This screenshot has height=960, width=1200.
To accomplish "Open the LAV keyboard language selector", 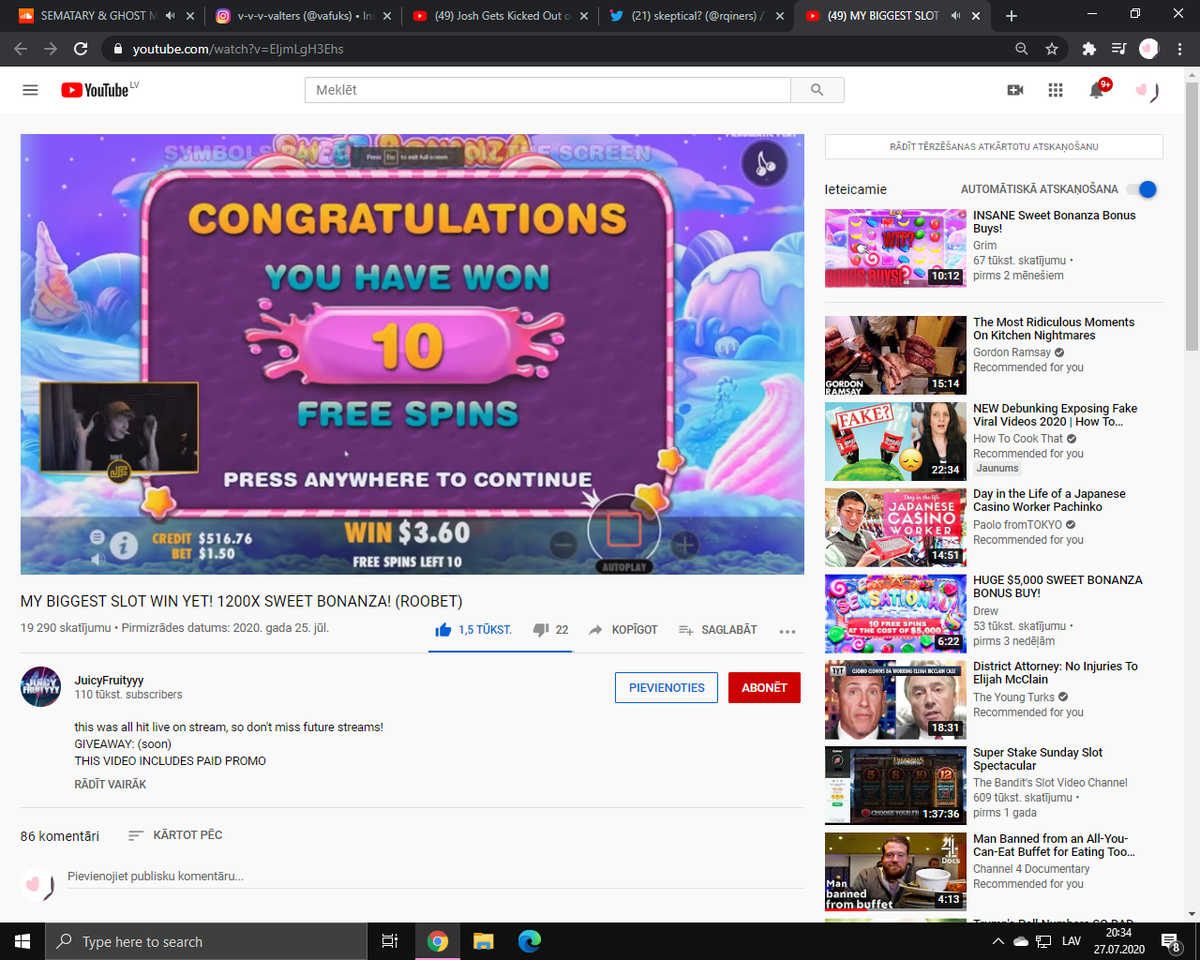I will (1071, 941).
